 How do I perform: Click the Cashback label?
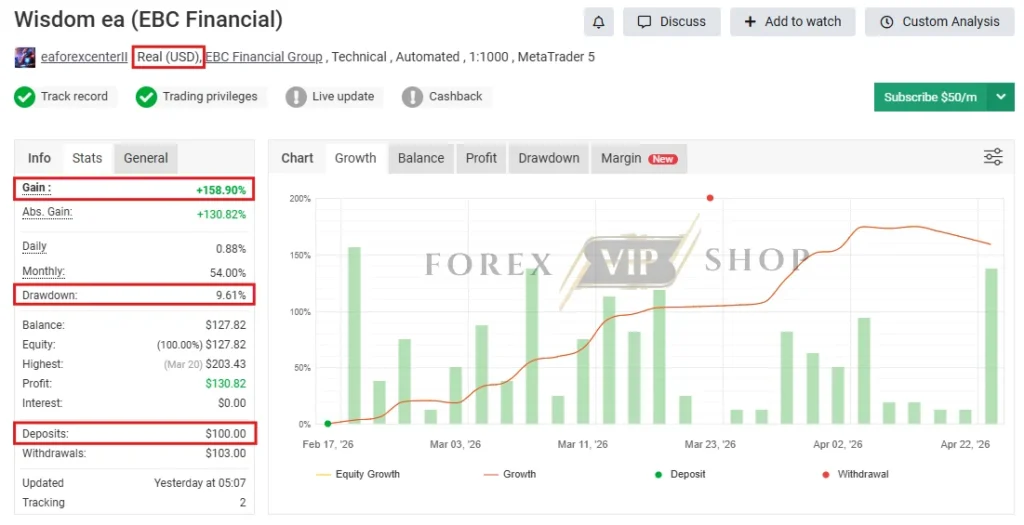455,97
